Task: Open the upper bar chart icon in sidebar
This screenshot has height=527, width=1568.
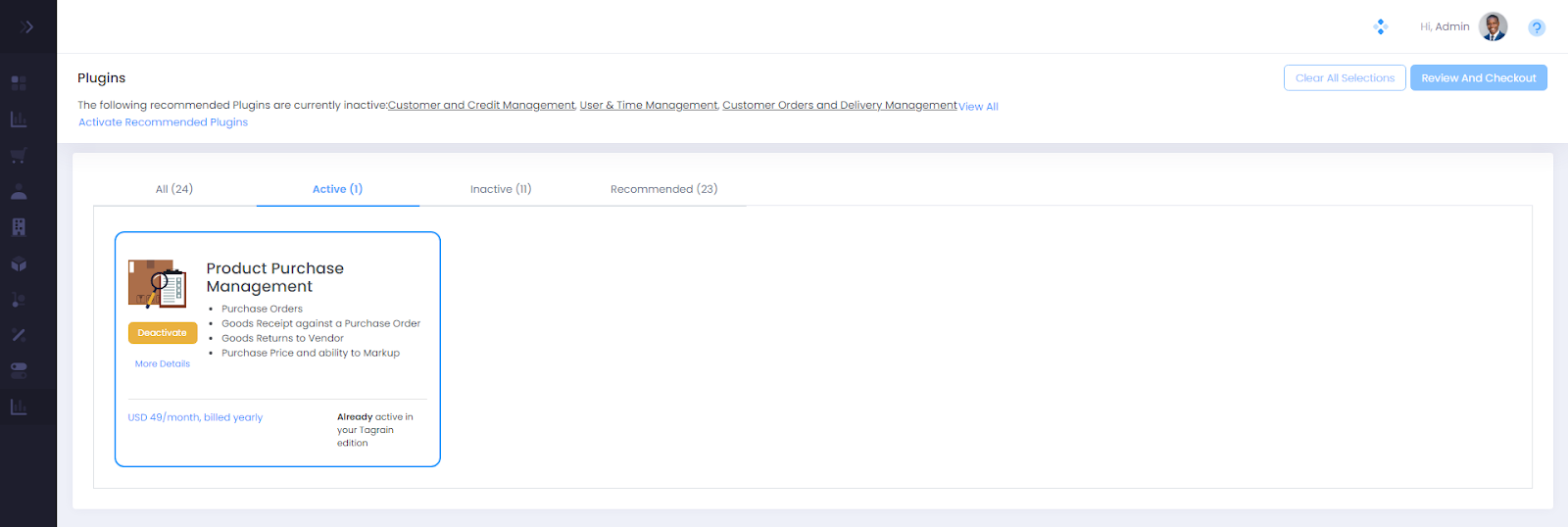Action: click(x=19, y=120)
